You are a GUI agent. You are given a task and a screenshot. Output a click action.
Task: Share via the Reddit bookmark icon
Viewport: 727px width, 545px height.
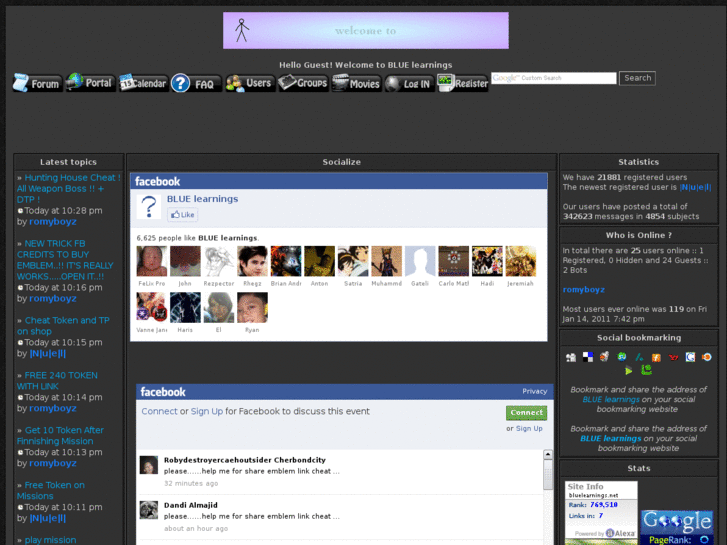(604, 357)
